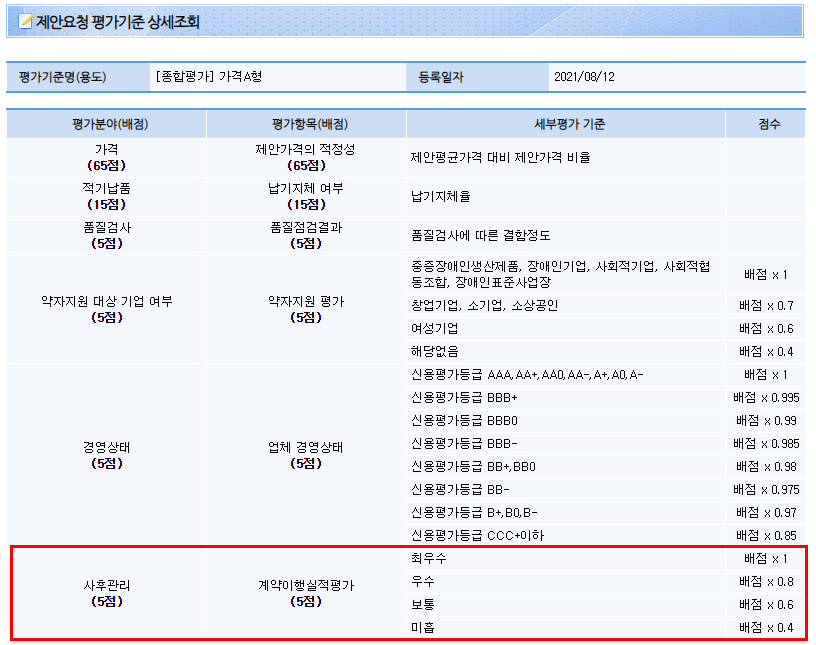Click the '여성기업' criterion

(x=435, y=328)
